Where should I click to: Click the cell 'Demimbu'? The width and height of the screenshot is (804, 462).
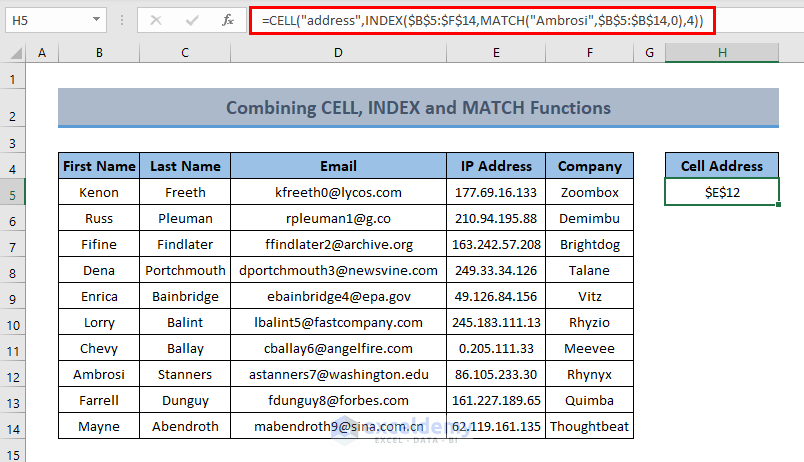click(590, 218)
